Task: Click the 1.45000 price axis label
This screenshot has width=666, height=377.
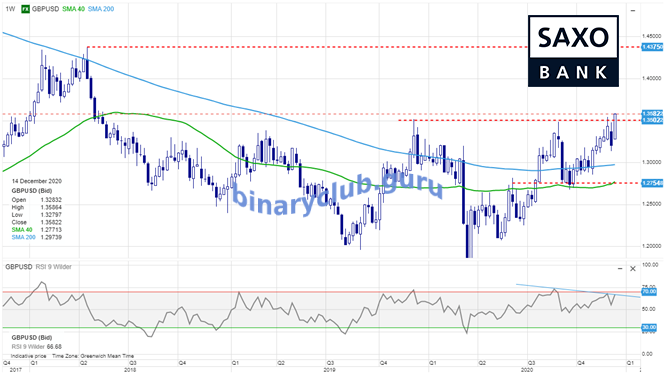Action: click(652, 36)
